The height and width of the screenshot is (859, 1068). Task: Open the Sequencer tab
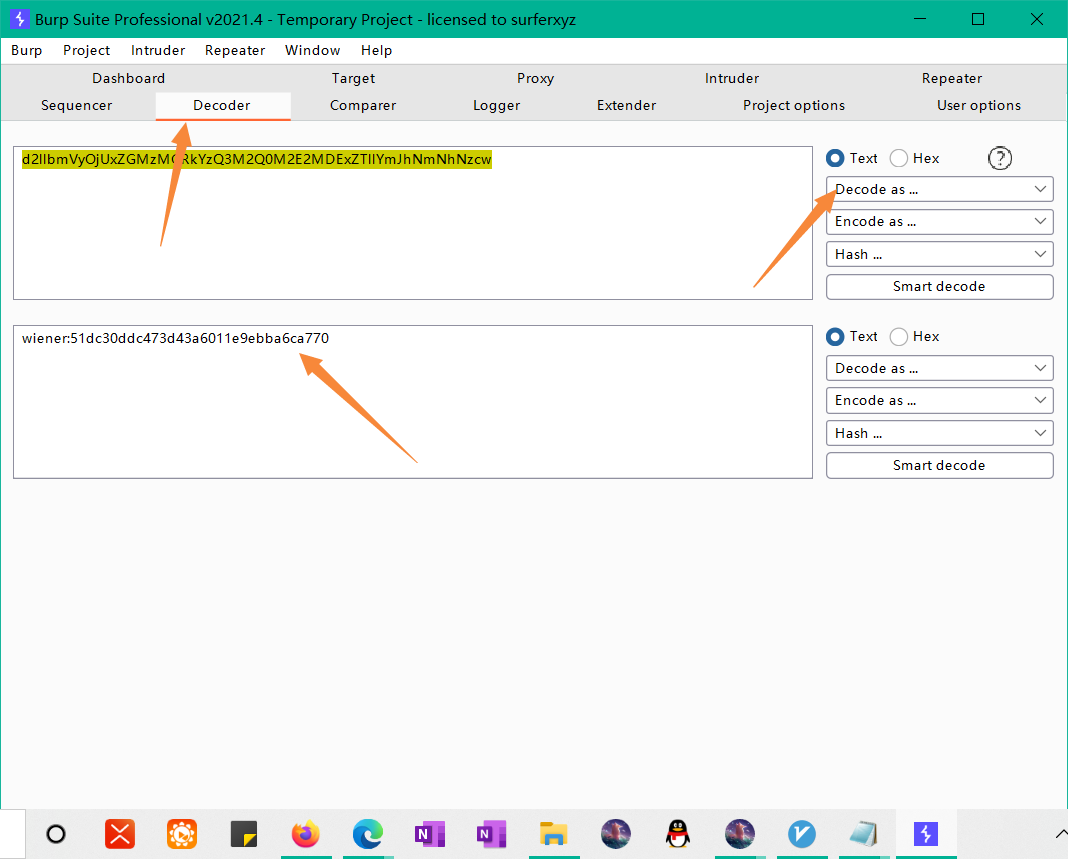[x=76, y=106]
